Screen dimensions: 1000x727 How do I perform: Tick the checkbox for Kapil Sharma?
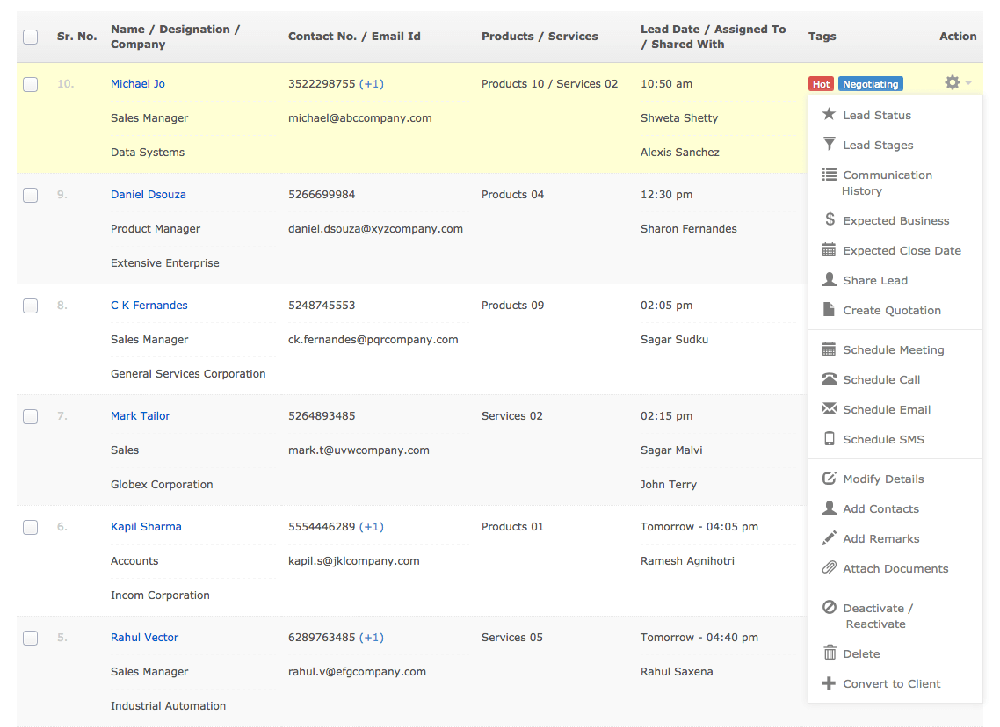pos(31,527)
